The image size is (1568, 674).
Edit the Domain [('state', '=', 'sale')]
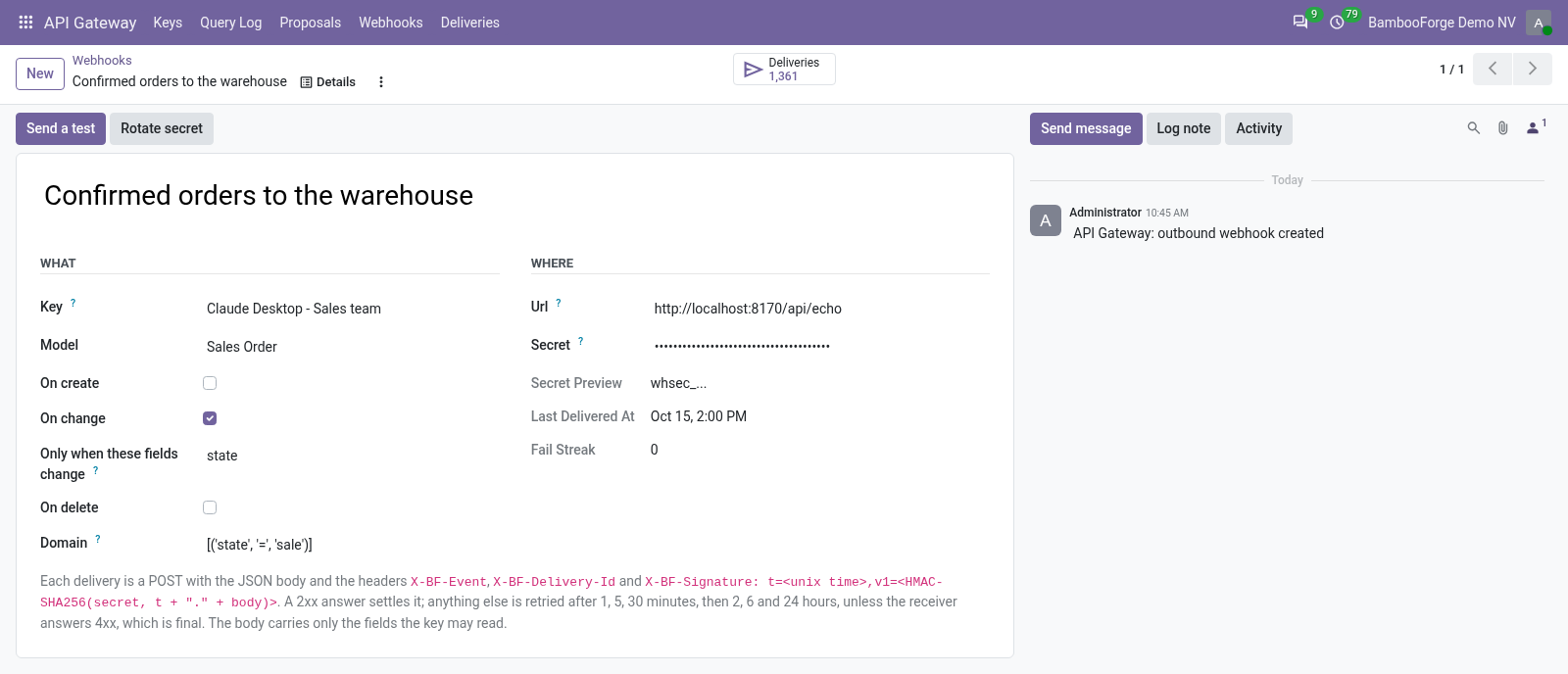[352, 545]
